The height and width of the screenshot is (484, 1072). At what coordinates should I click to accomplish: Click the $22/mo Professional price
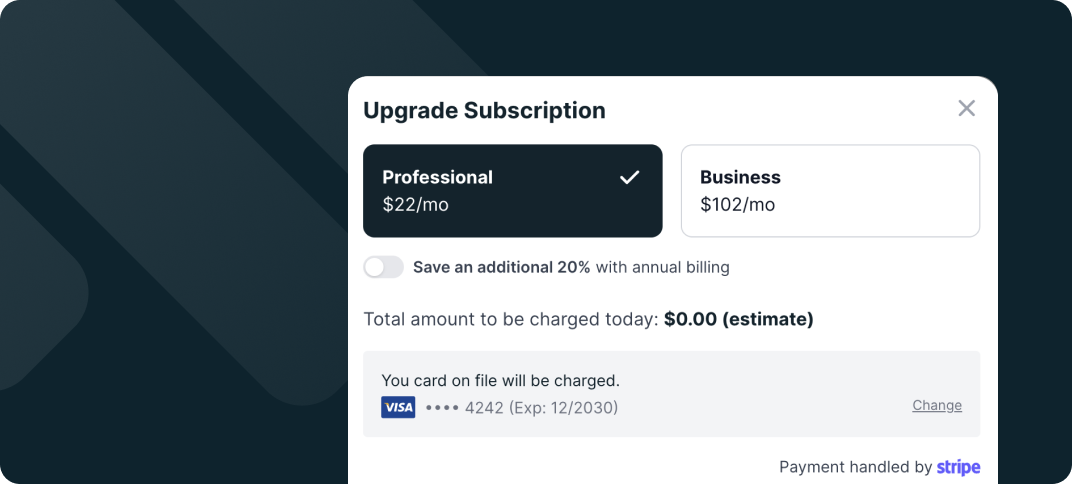tap(415, 205)
